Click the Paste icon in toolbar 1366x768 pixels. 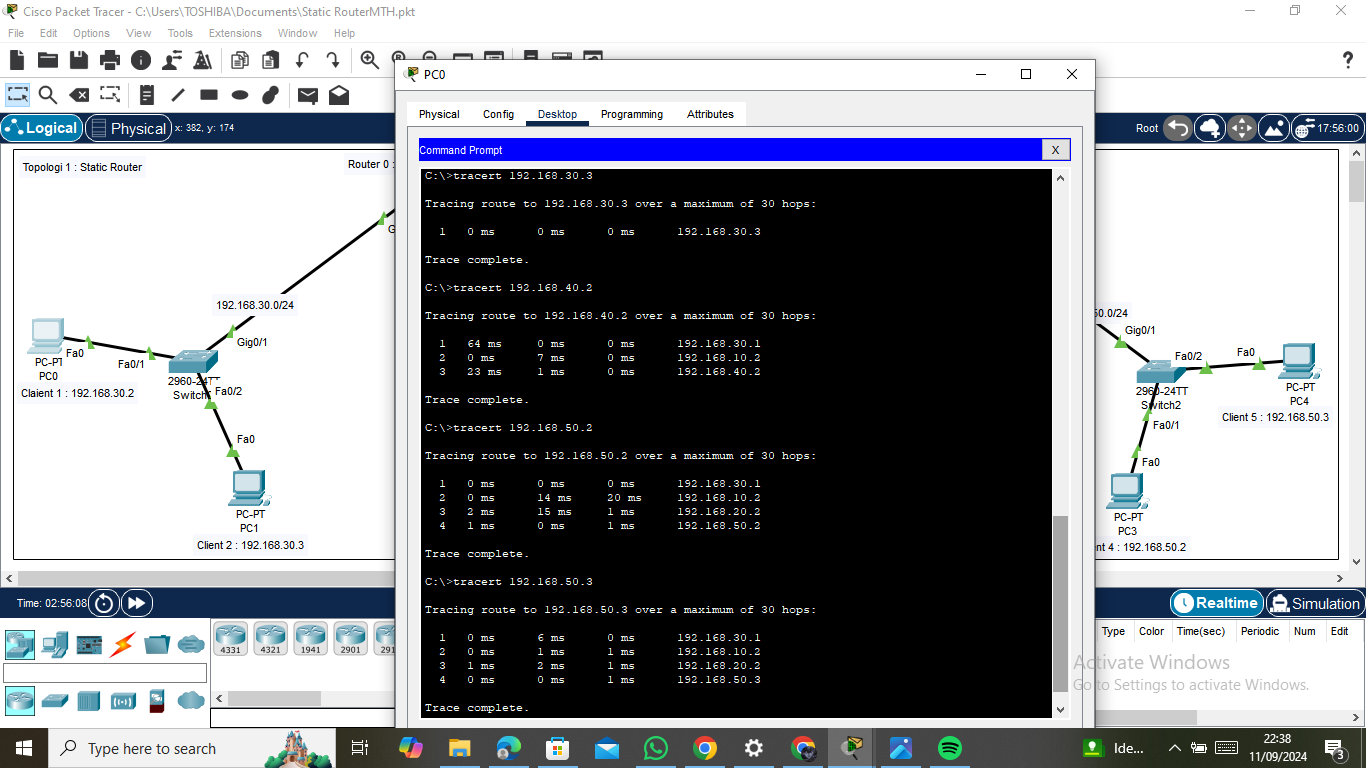click(x=270, y=60)
